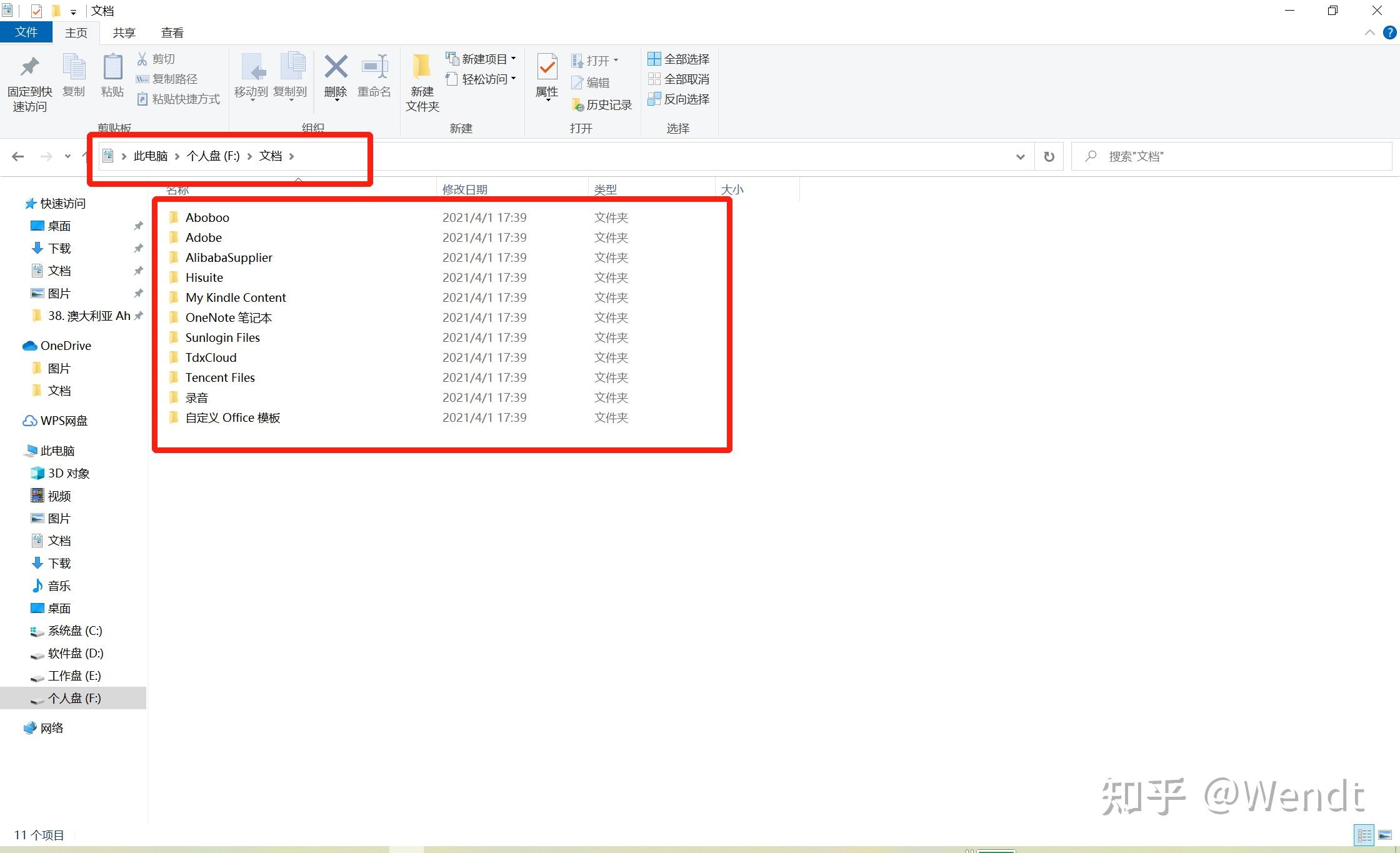Viewport: 1400px width, 853px height.
Task: Click the Properties (属性) checkmark icon
Action: click(547, 67)
